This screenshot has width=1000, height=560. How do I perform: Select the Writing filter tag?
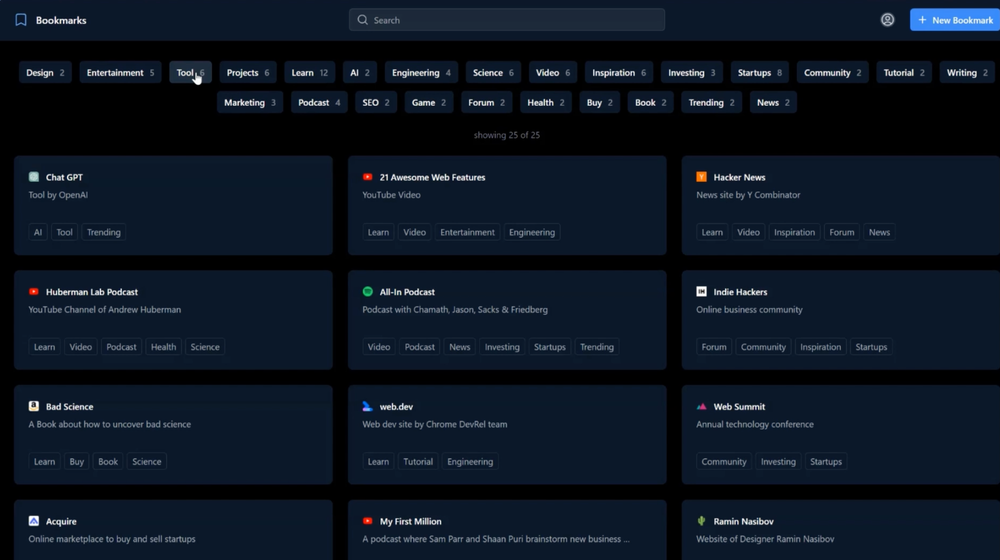click(x=967, y=73)
